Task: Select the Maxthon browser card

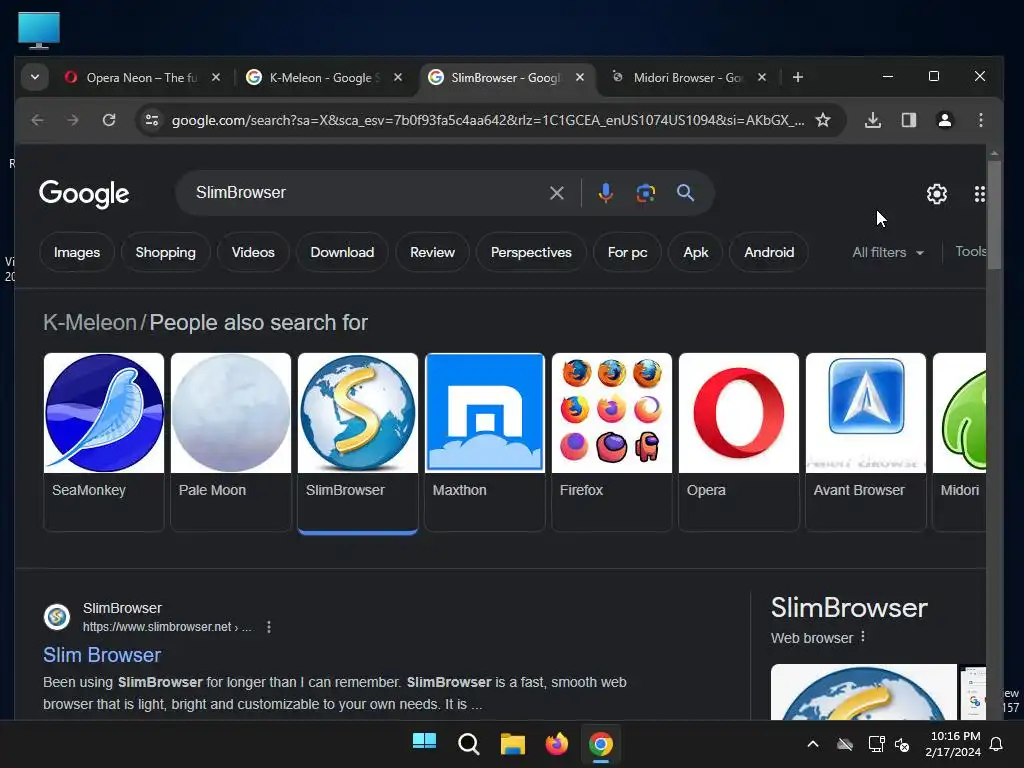Action: point(485,442)
